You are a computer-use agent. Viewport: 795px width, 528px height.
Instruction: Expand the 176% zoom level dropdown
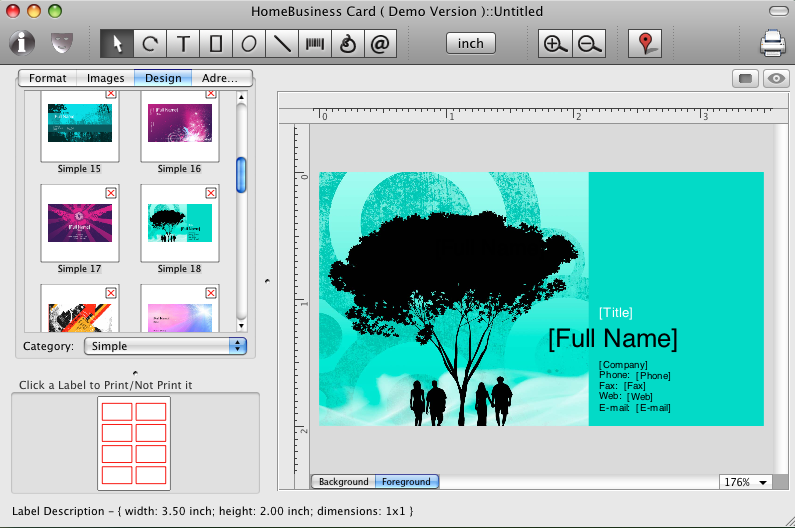[x=746, y=482]
